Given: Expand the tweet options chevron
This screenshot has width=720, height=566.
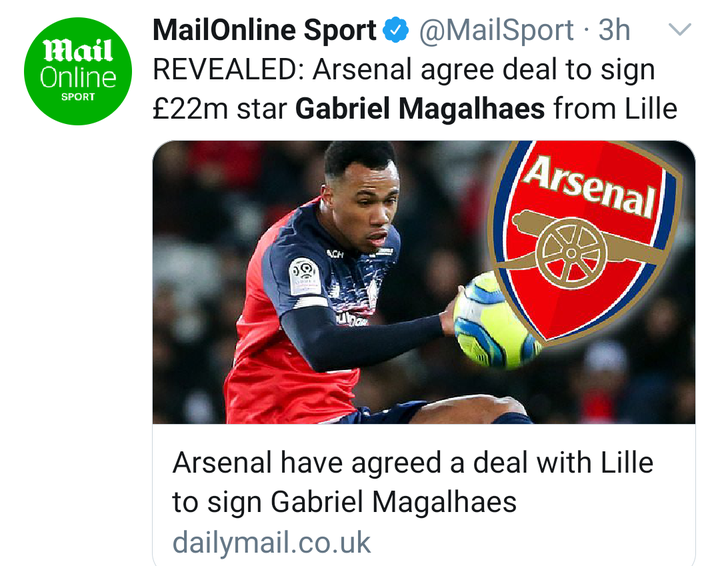Looking at the screenshot, I should [679, 31].
